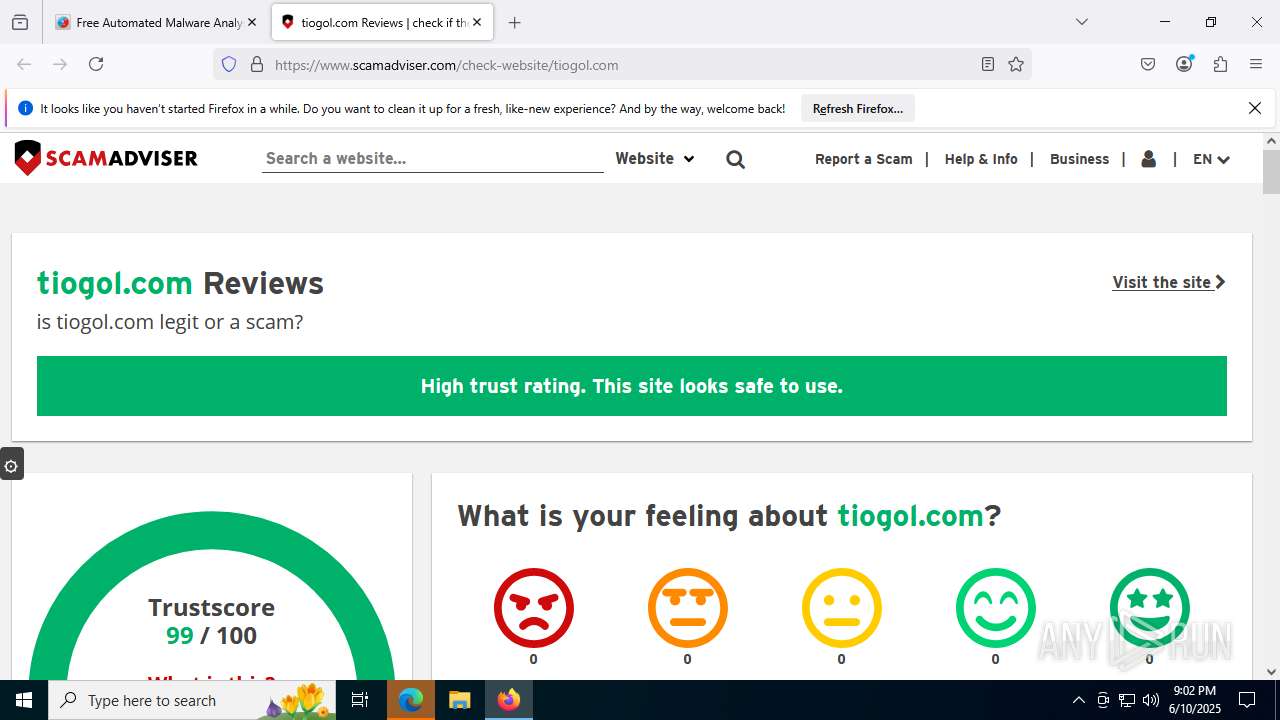Select the green star-eyes face rating
Screen dimensions: 1280x720
coord(1149,607)
